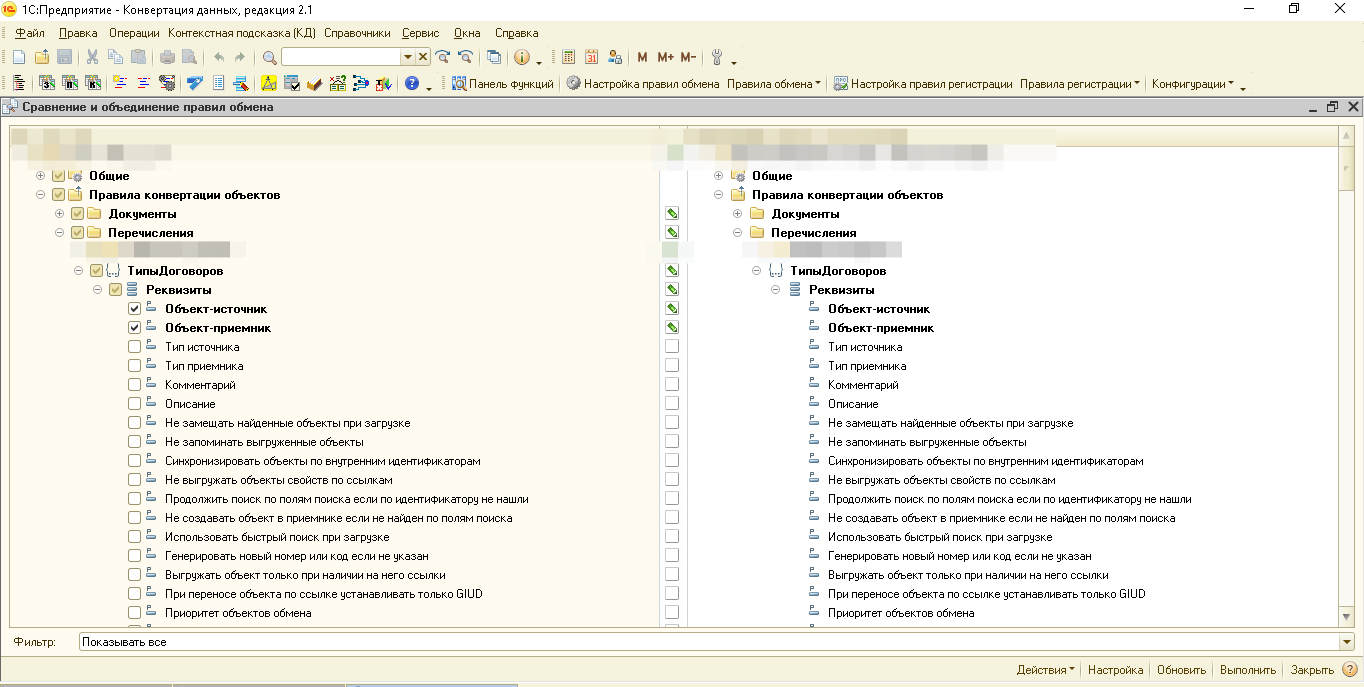Open the Правила обмена dropdown
This screenshot has height=687, width=1364.
coord(774,84)
